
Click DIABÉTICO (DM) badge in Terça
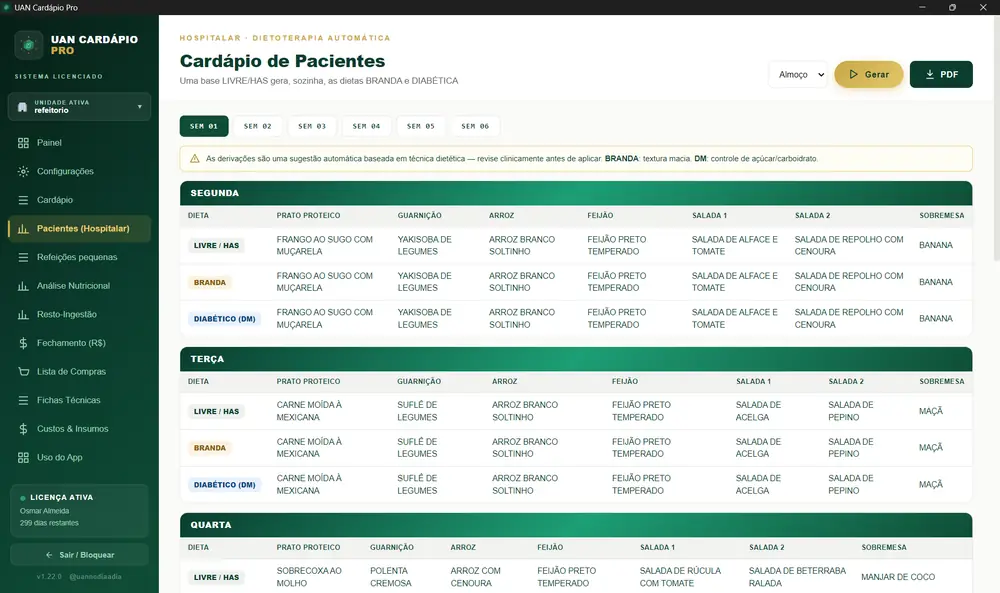point(224,485)
